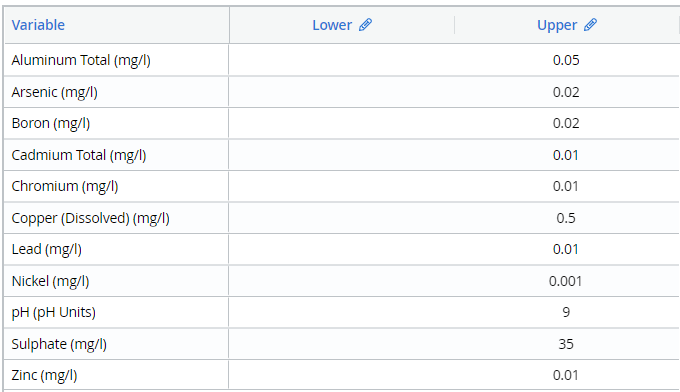The height and width of the screenshot is (392, 680).
Task: Sort by the Variable column header
Action: [x=38, y=25]
